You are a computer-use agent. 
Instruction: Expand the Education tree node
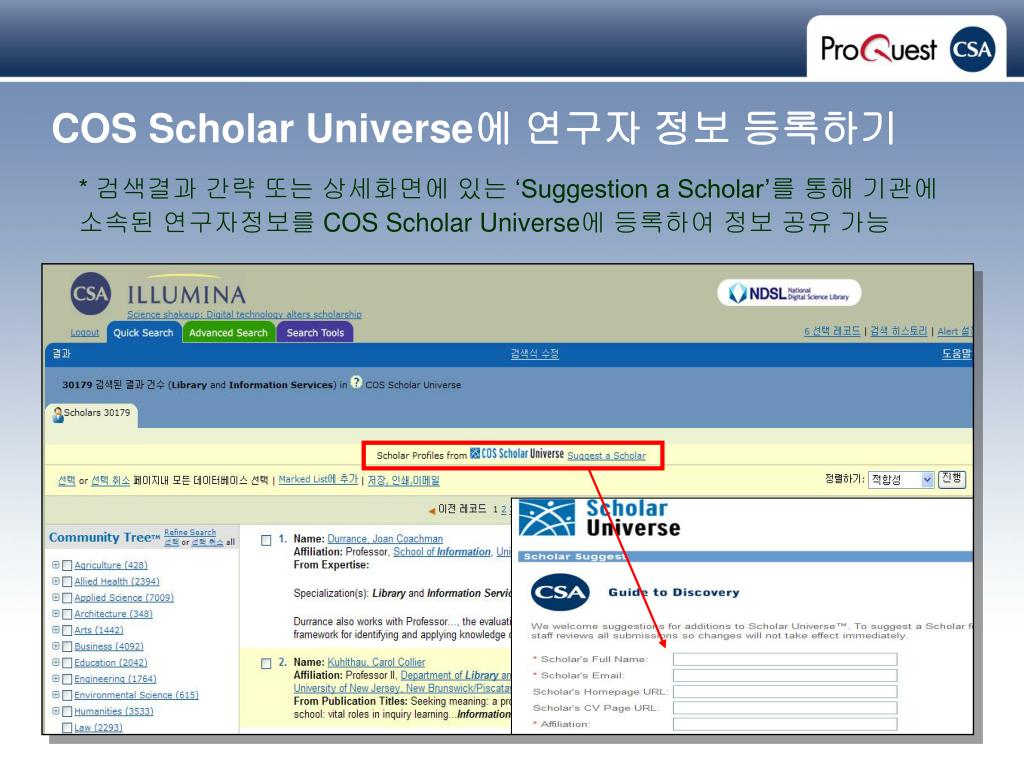(x=56, y=662)
